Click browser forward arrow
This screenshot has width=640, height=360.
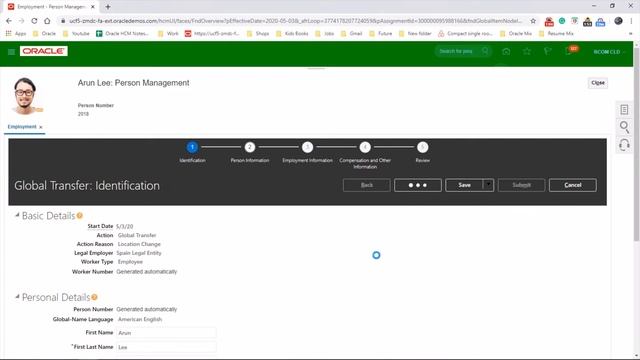coord(22,21)
